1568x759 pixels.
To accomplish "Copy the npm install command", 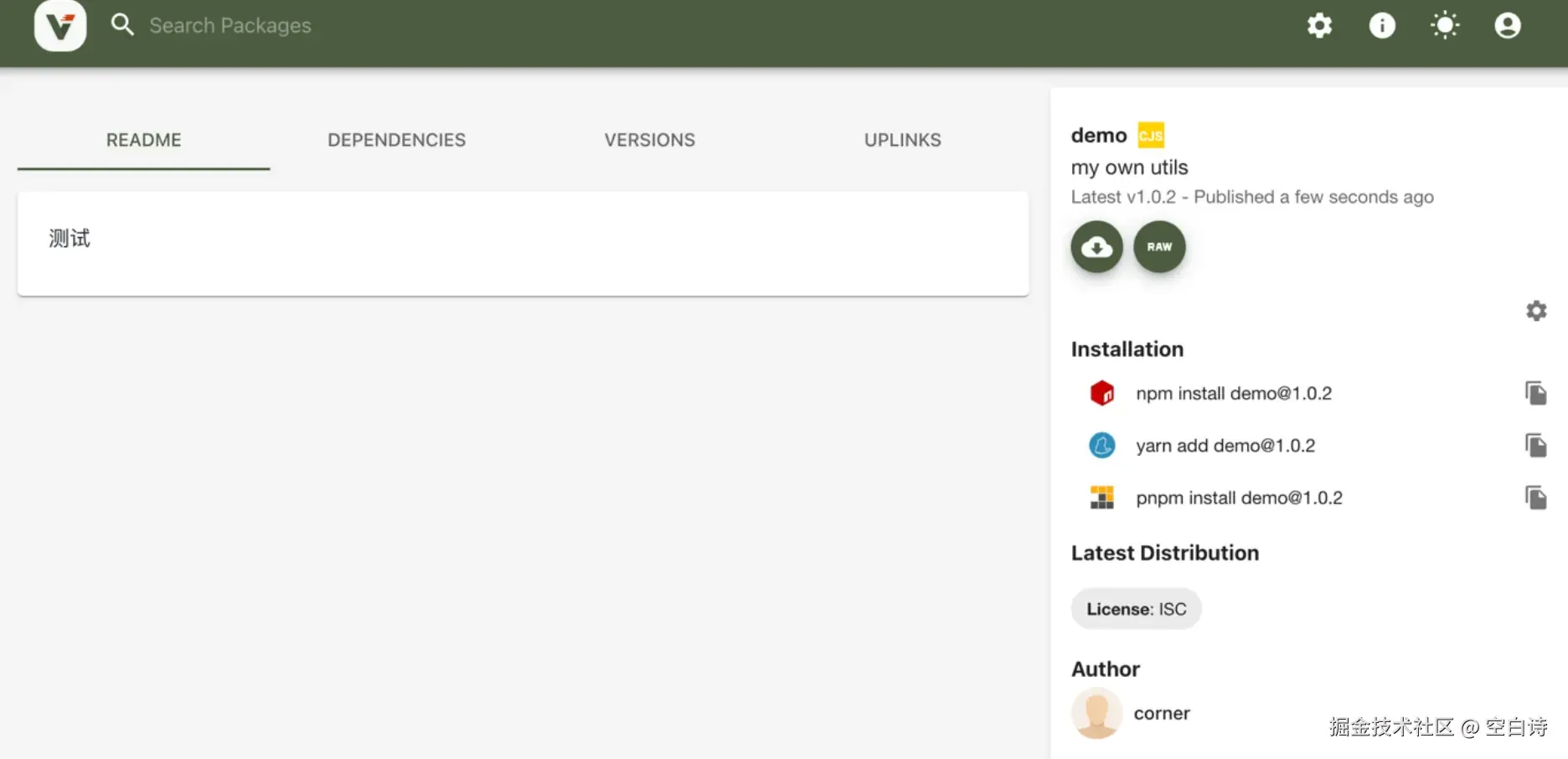I will (1535, 393).
